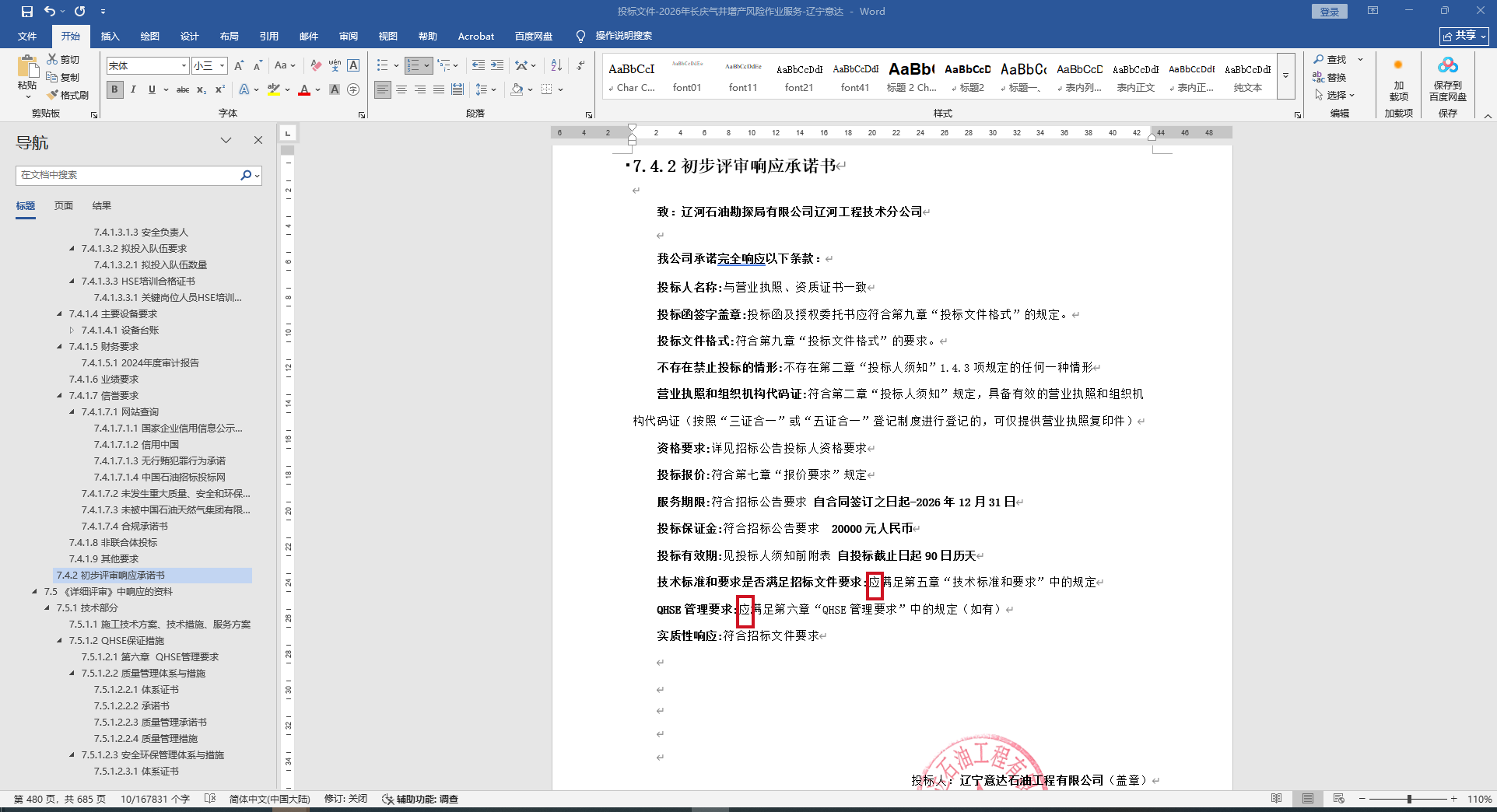This screenshot has height=812, width=1497.
Task: Apply the 纯文本 style
Action: [1248, 76]
